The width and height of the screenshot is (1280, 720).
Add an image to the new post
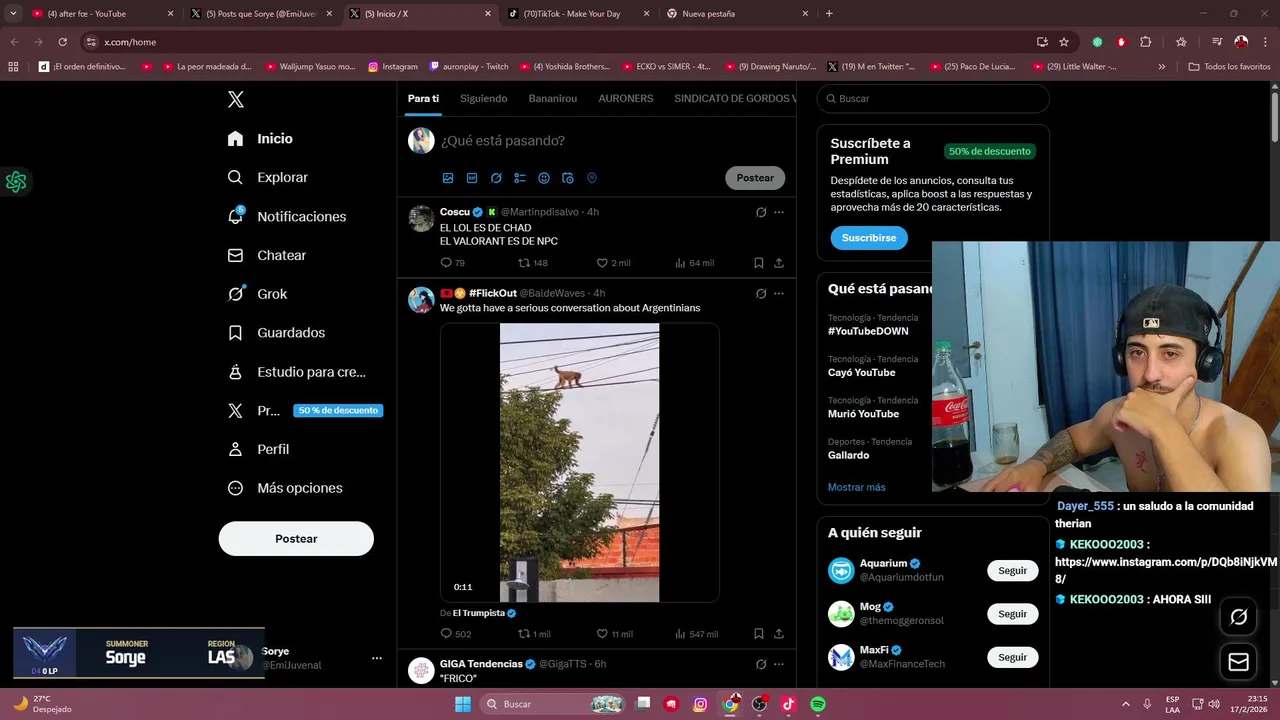tap(448, 178)
